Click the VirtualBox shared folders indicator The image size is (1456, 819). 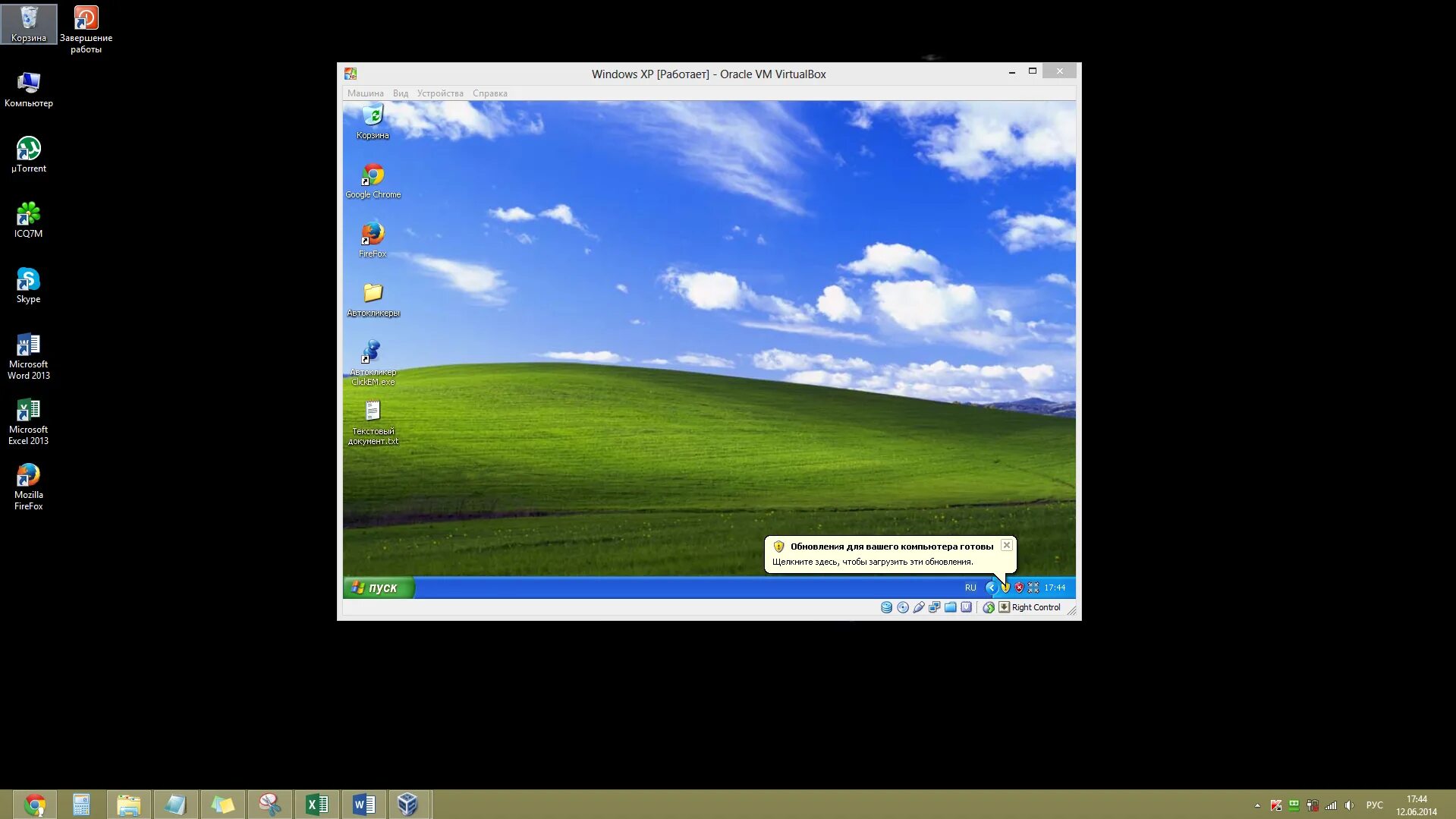[x=950, y=607]
